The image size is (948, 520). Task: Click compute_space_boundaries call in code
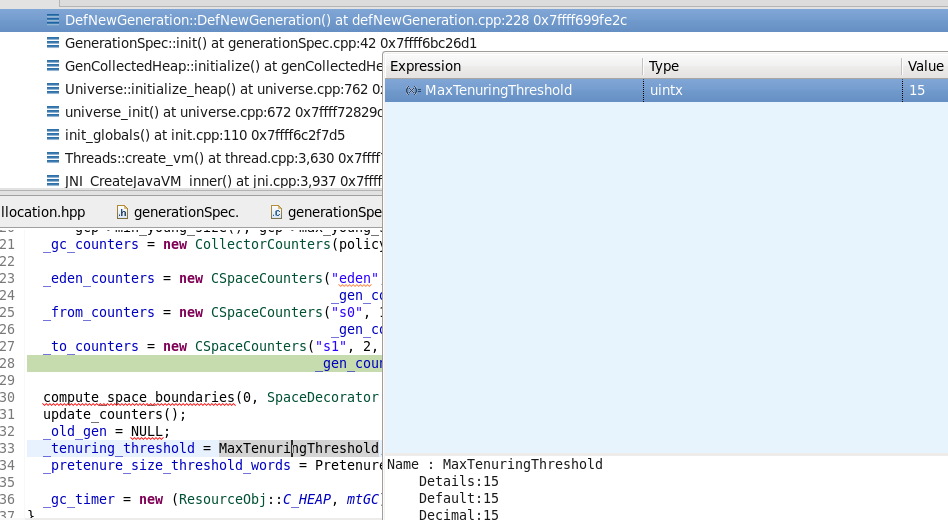[138, 397]
